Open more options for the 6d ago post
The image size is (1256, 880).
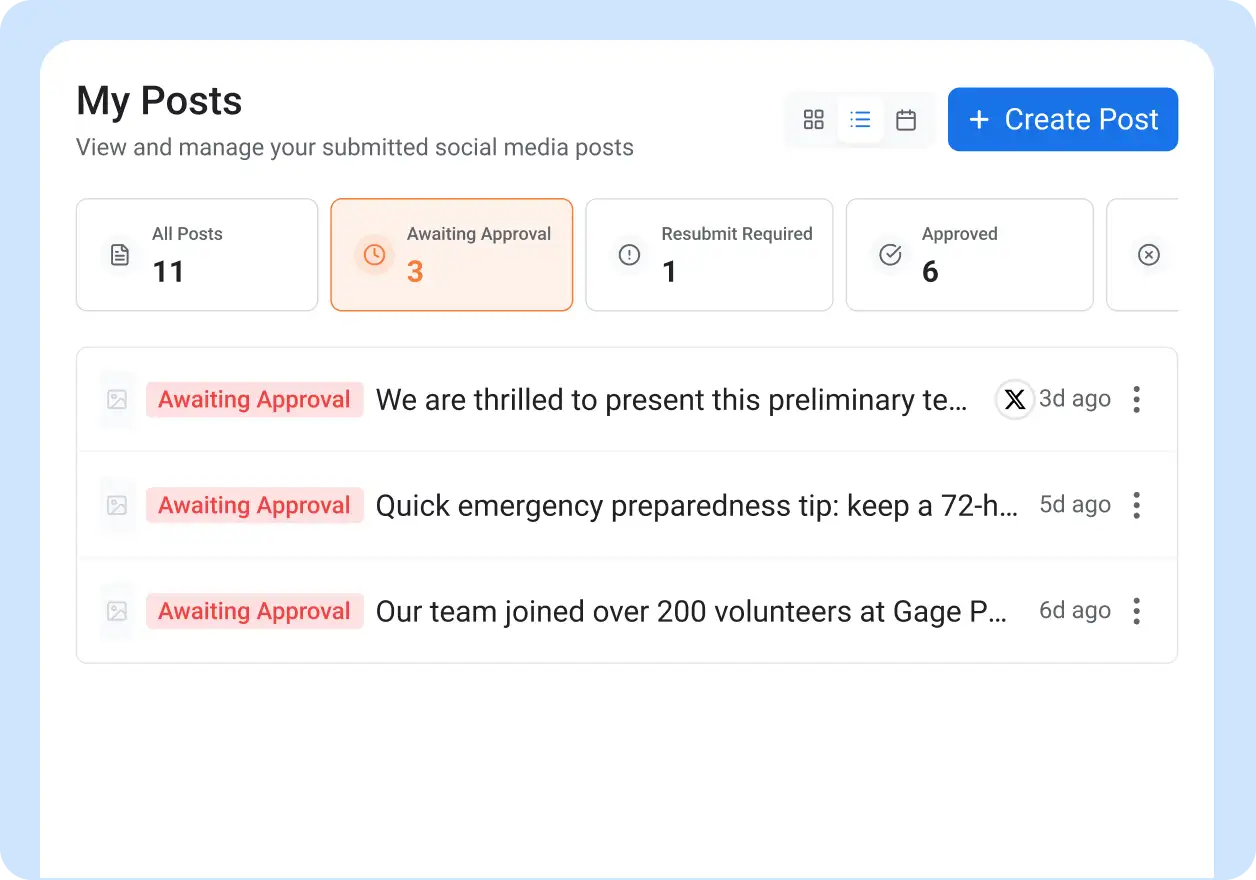[x=1136, y=611]
